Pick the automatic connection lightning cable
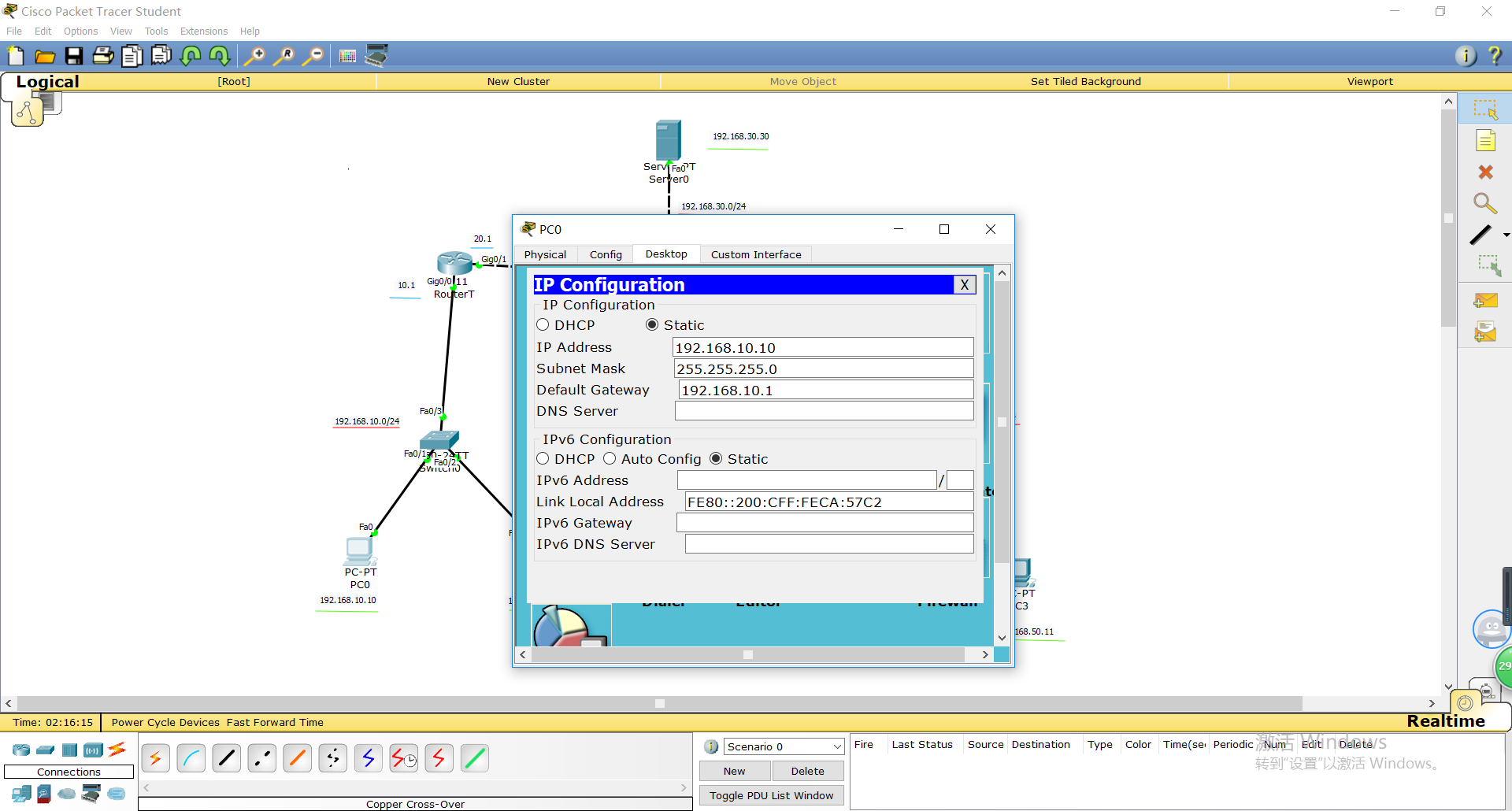Image resolution: width=1512 pixels, height=811 pixels. coord(156,758)
